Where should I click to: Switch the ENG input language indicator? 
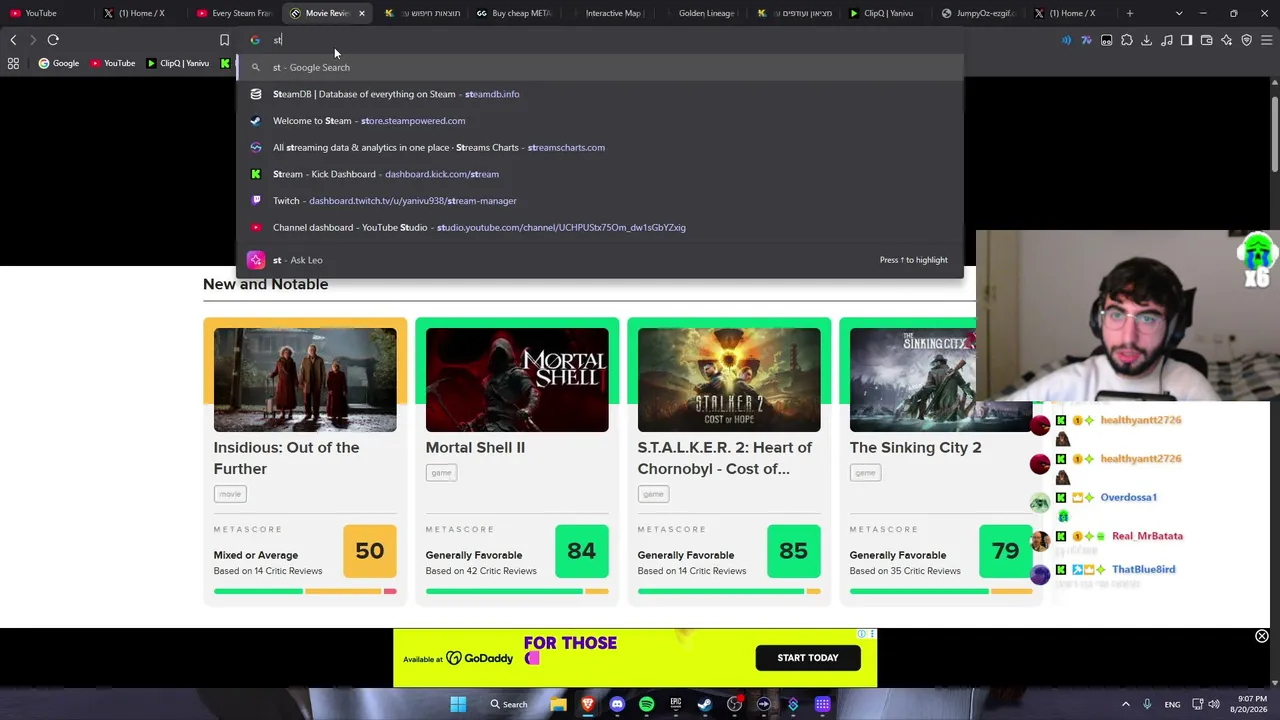[1172, 704]
